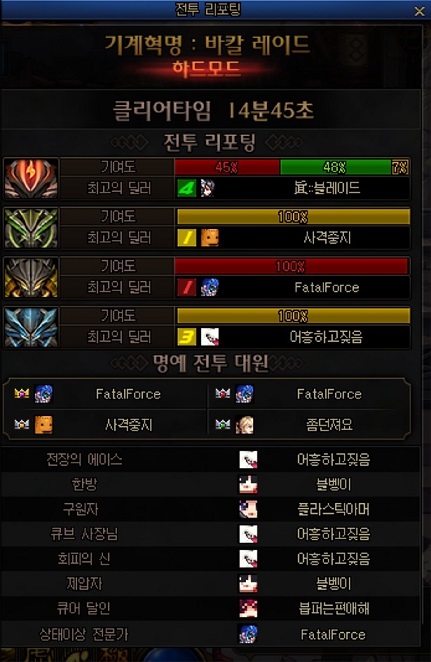Click player name 플라스틱아머
The height and width of the screenshot is (662, 431).
pos(333,509)
